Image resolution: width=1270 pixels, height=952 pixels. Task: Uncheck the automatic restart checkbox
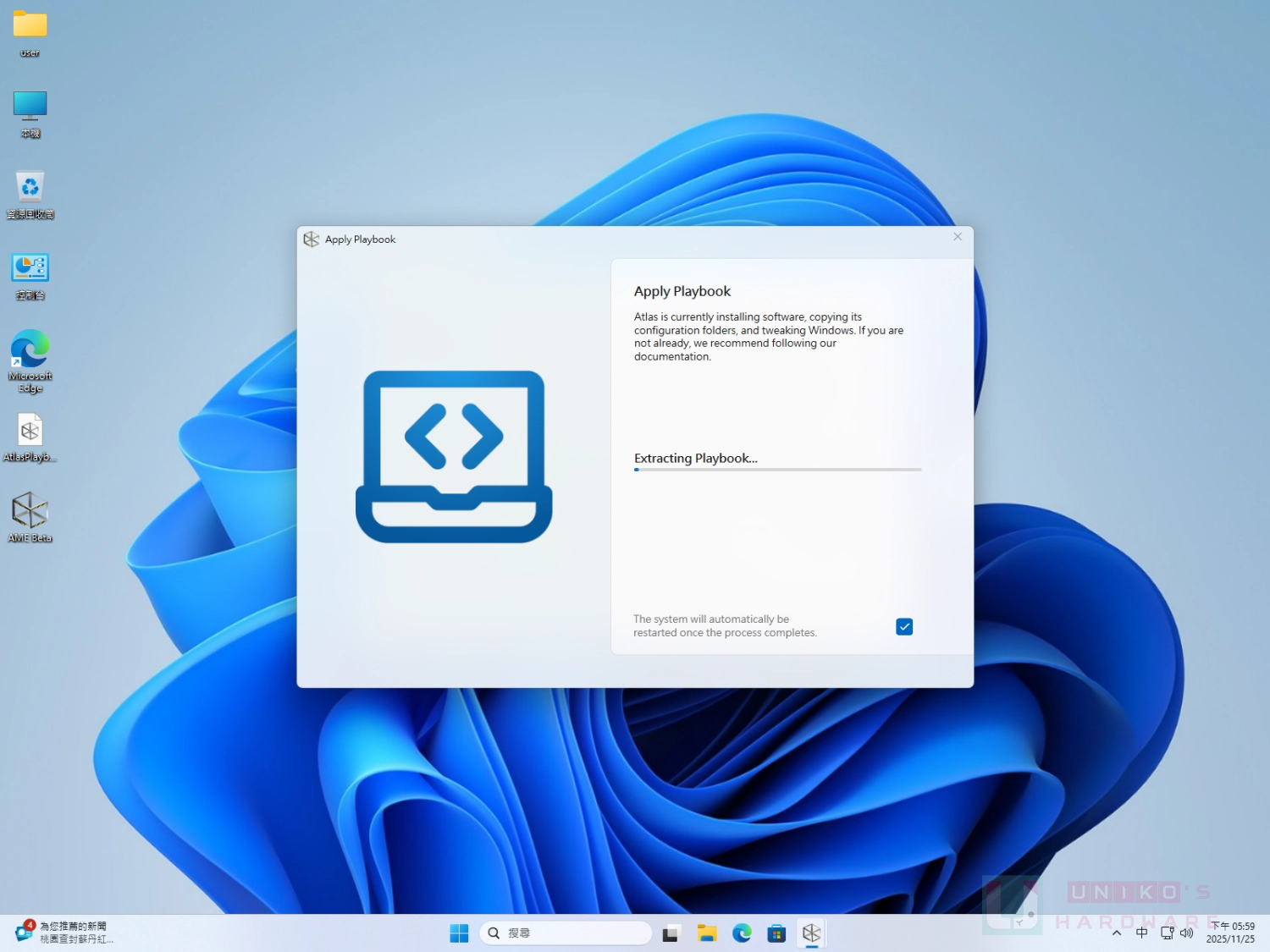pyautogui.click(x=904, y=626)
